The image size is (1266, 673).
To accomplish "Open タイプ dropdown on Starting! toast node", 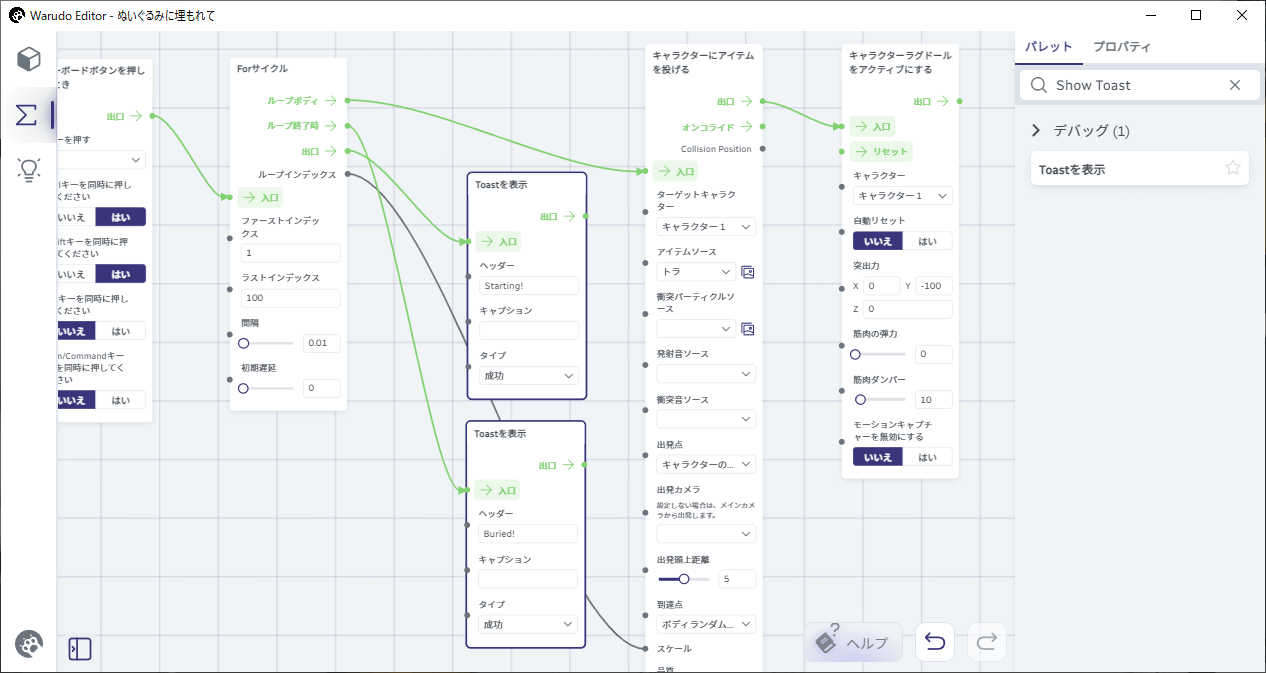I will pyautogui.click(x=528, y=376).
